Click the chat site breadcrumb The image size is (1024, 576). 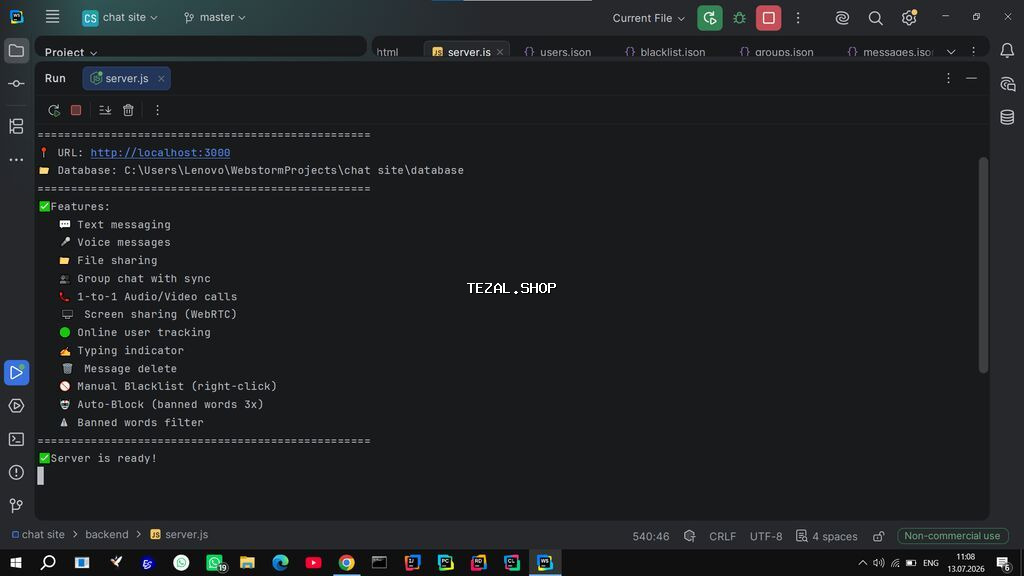click(38, 534)
